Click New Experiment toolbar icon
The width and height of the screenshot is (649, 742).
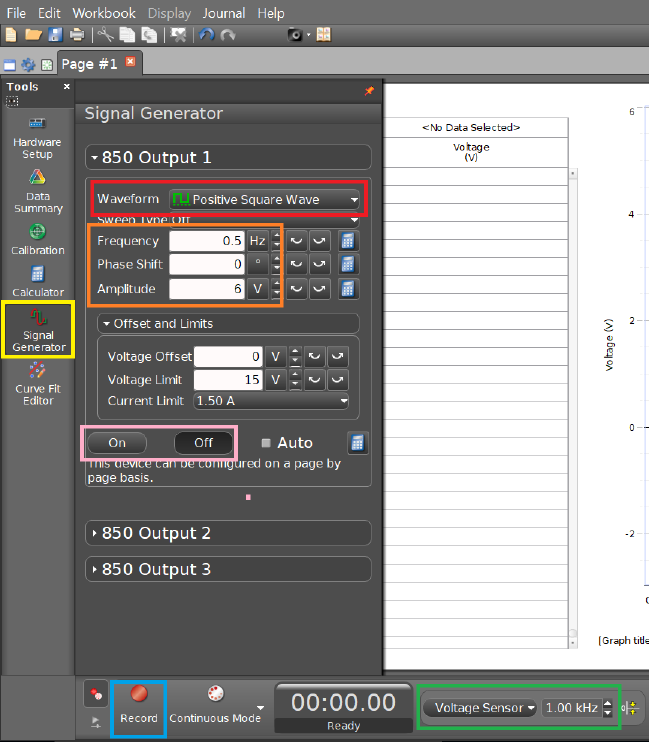pyautogui.click(x=10, y=35)
